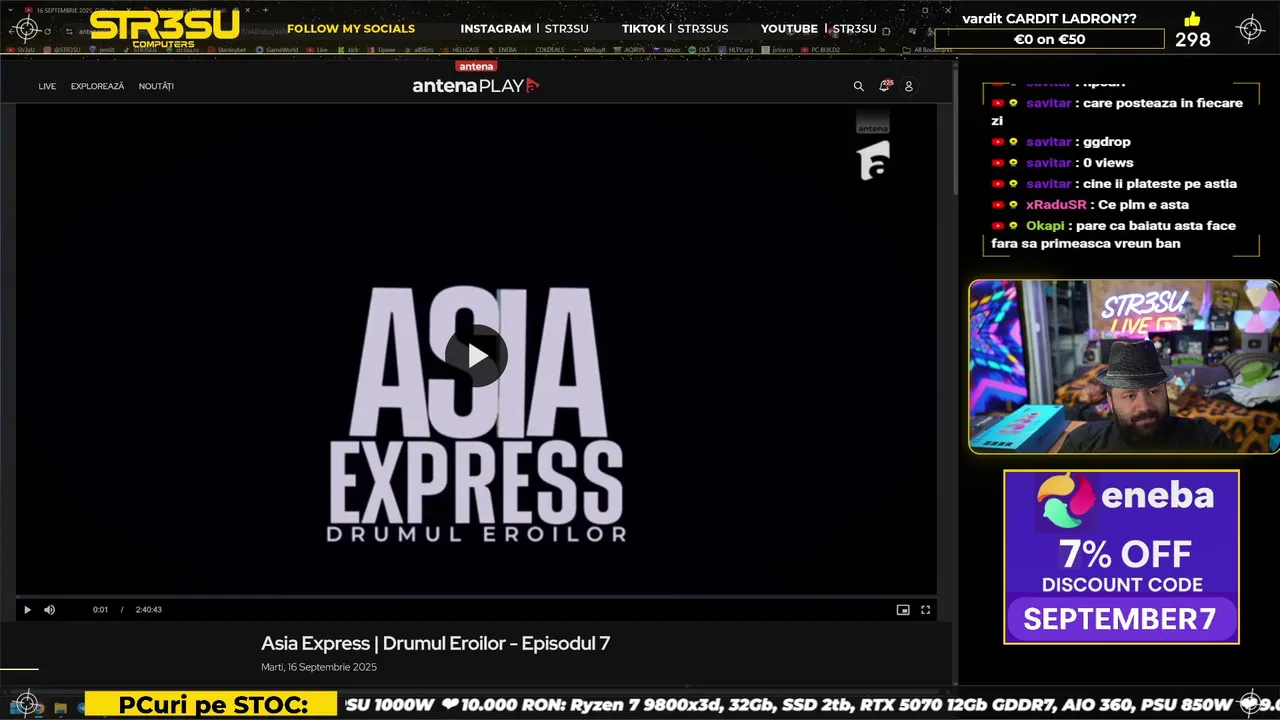Click the YOUTUBE | STR3SU overlay label

click(x=818, y=29)
